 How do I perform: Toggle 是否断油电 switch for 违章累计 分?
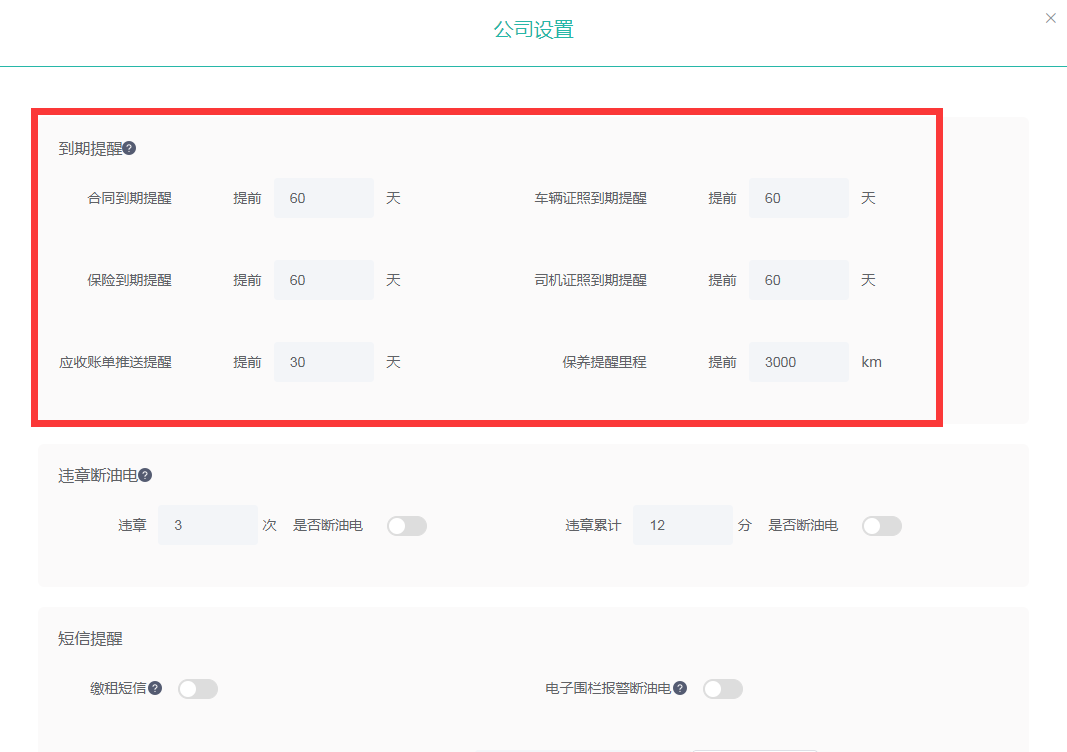pyautogui.click(x=882, y=526)
